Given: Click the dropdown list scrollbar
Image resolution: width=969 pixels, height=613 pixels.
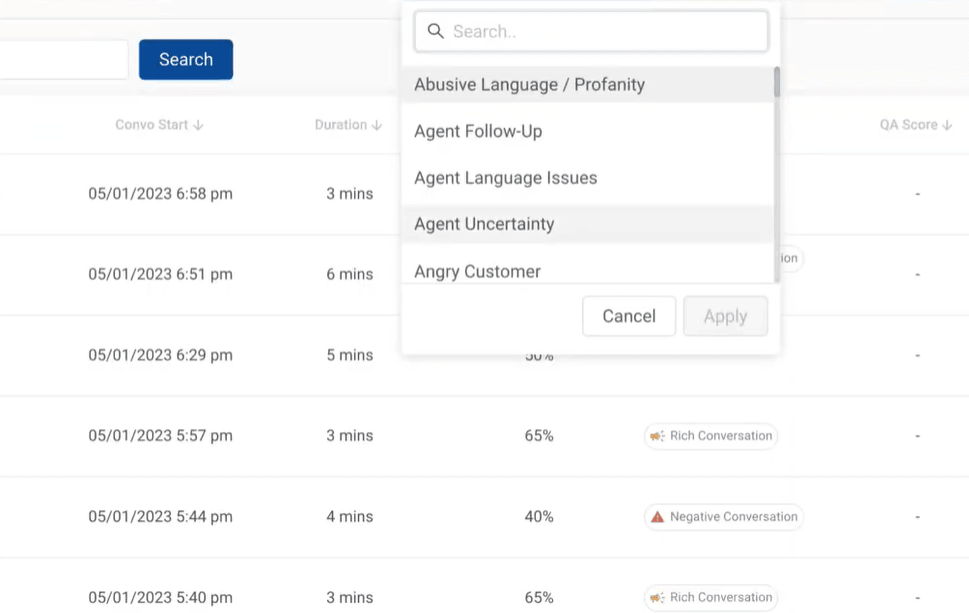Looking at the screenshot, I should pos(777,82).
